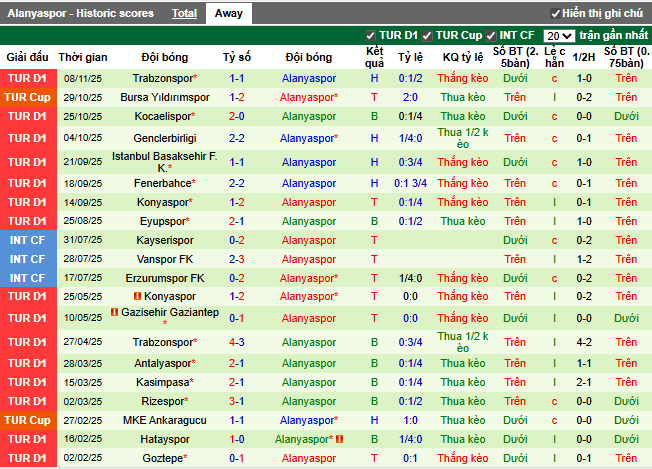
Task: Click the 4-3 score in Trabzonspor row
Action: click(x=237, y=342)
